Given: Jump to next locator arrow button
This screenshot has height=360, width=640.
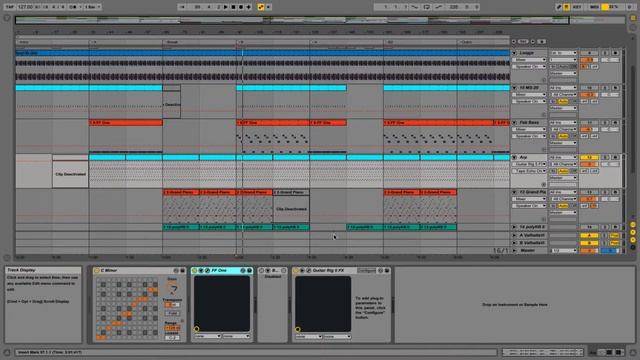Looking at the screenshot, I should tap(533, 42).
